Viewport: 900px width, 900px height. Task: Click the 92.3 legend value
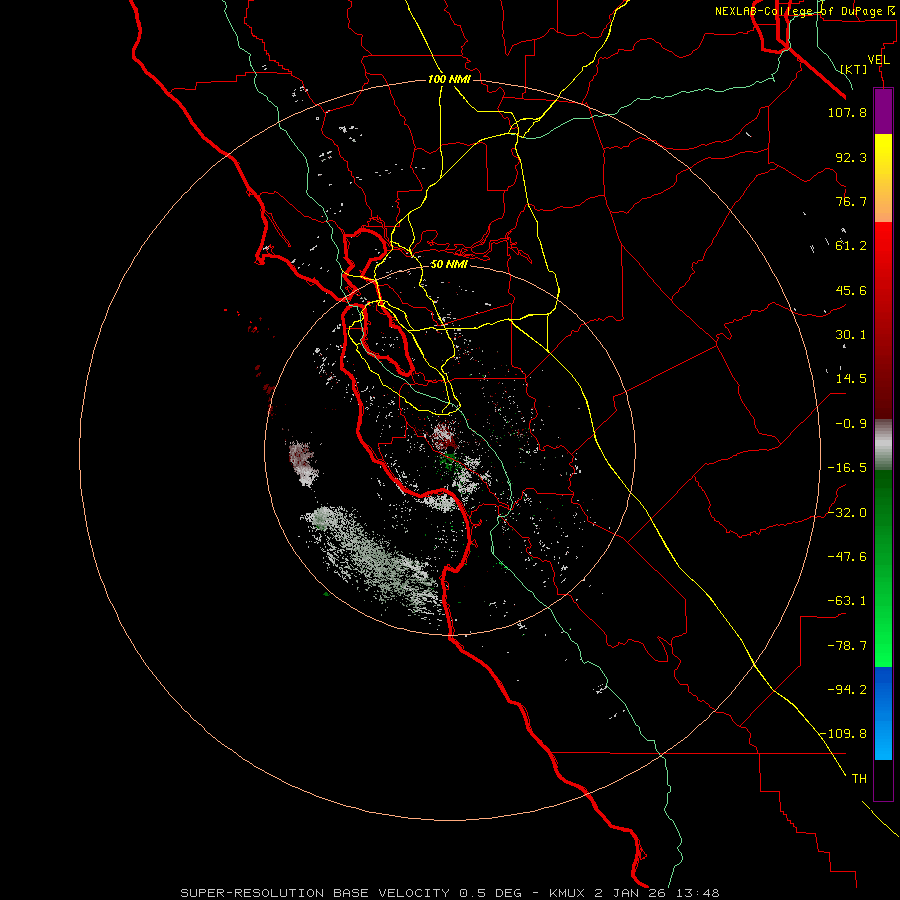click(x=851, y=157)
